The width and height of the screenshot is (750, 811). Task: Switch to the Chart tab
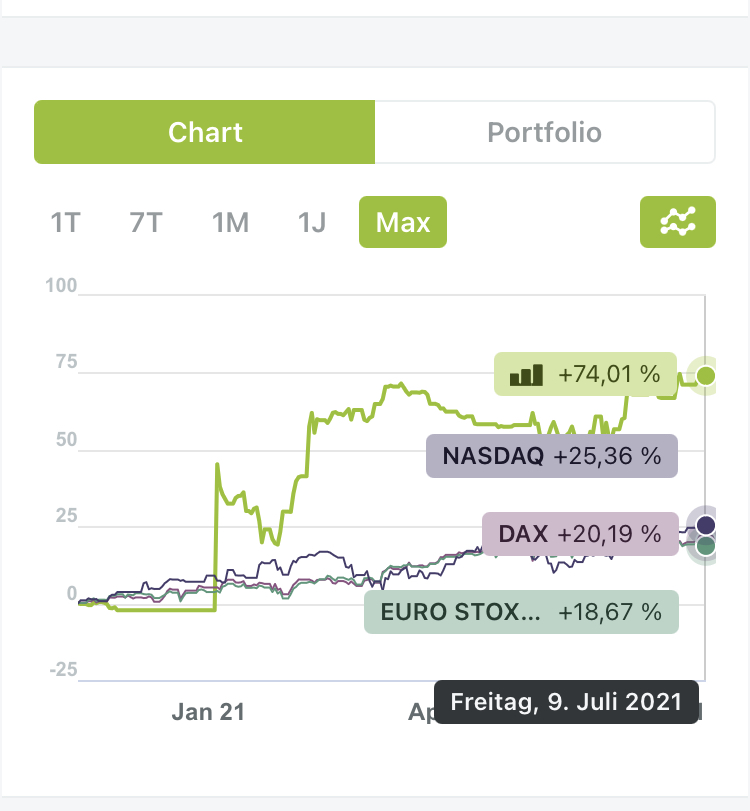(205, 132)
